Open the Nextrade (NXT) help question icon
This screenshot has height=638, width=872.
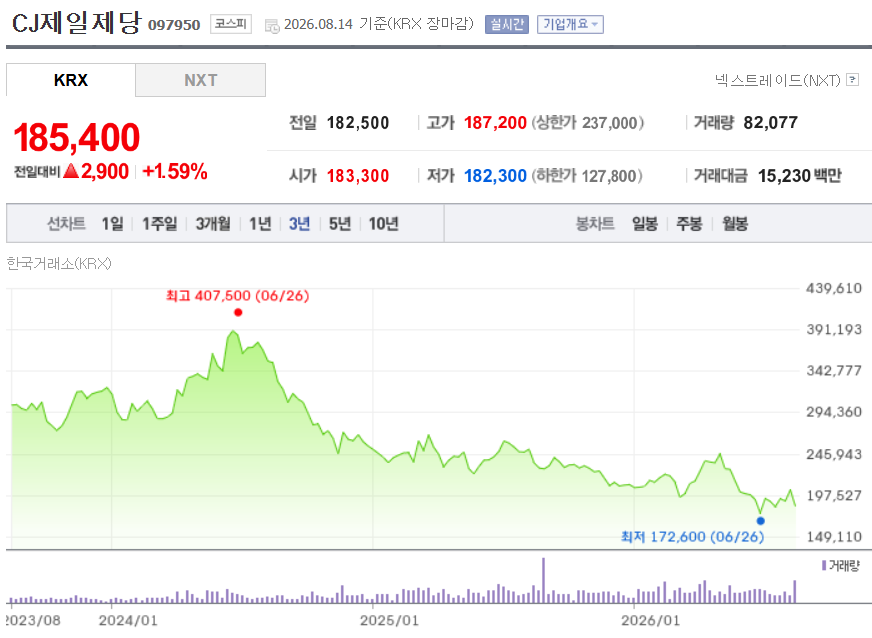pos(852,80)
